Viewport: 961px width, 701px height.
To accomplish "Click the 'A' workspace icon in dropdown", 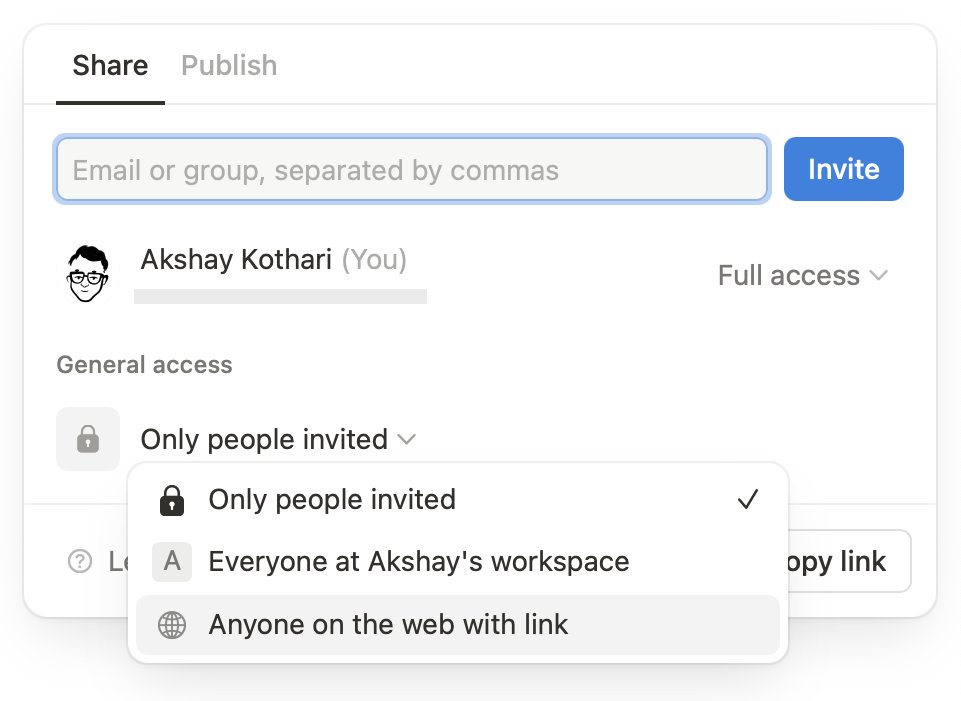I will pos(172,561).
